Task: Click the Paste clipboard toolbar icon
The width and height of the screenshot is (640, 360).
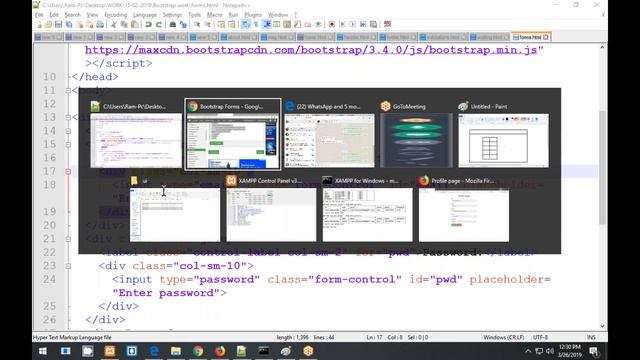Action: click(134, 24)
